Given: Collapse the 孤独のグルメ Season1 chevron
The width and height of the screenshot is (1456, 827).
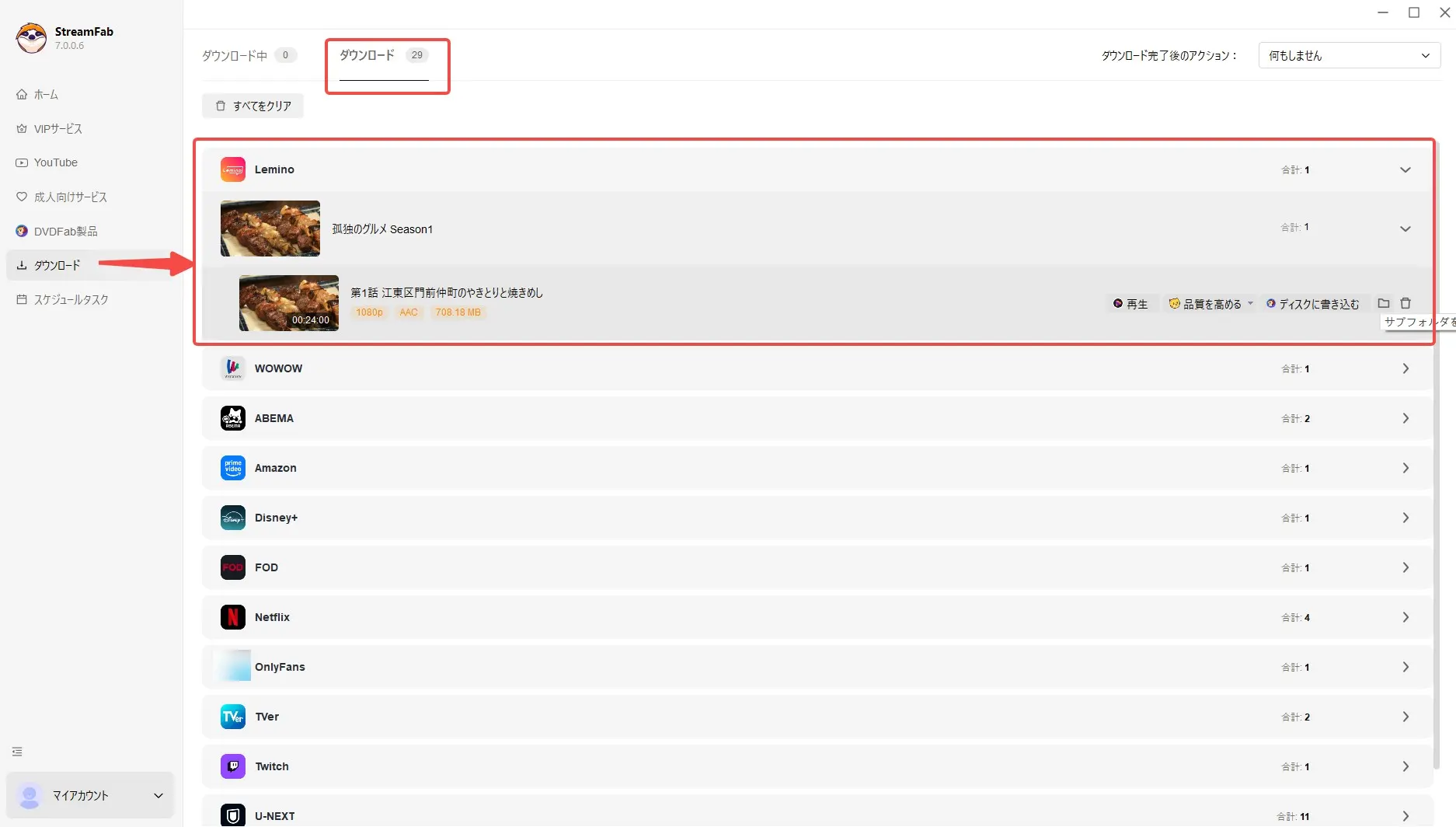Looking at the screenshot, I should (1405, 229).
